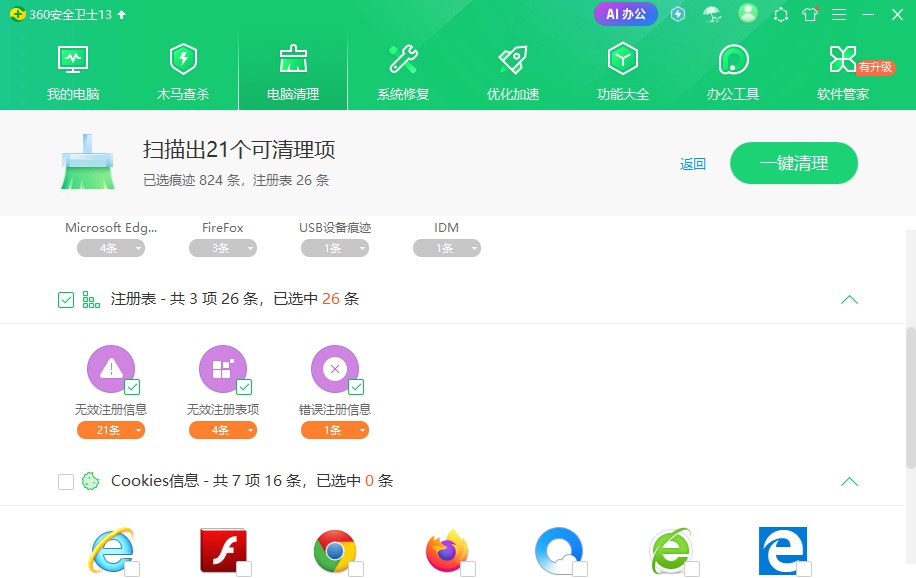Viewport: 916px width, 578px height.
Task: Check the Cookies信息 section checkbox
Action: [x=66, y=482]
